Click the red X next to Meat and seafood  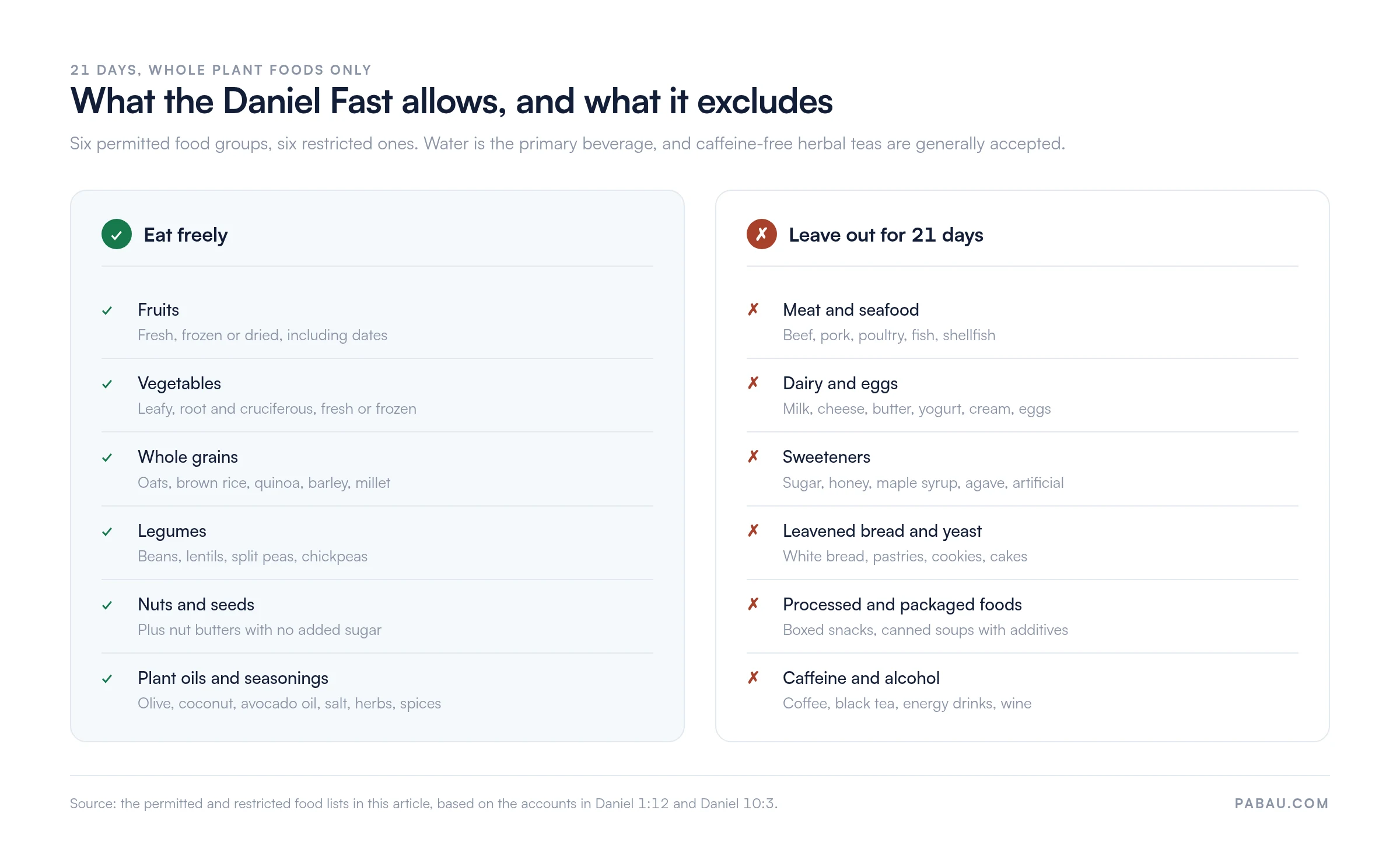pyautogui.click(x=753, y=309)
